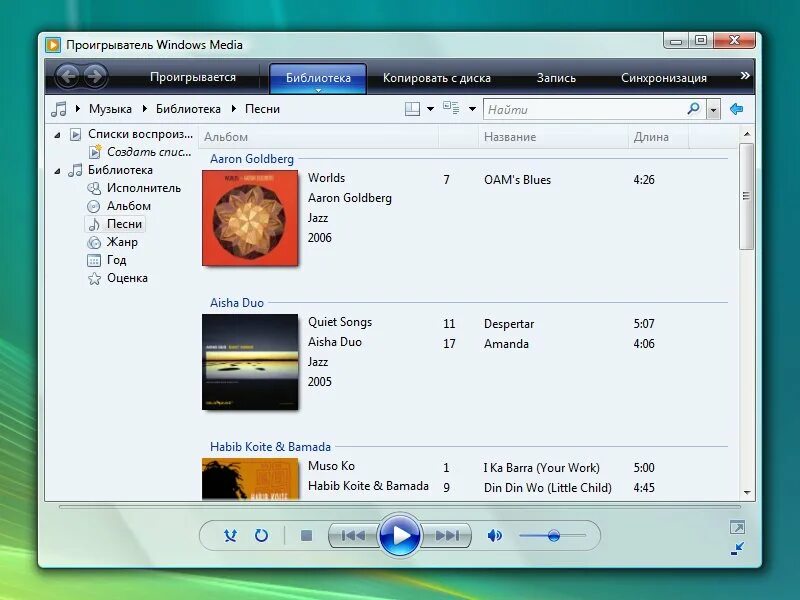Click the search magnifier icon

pos(692,108)
